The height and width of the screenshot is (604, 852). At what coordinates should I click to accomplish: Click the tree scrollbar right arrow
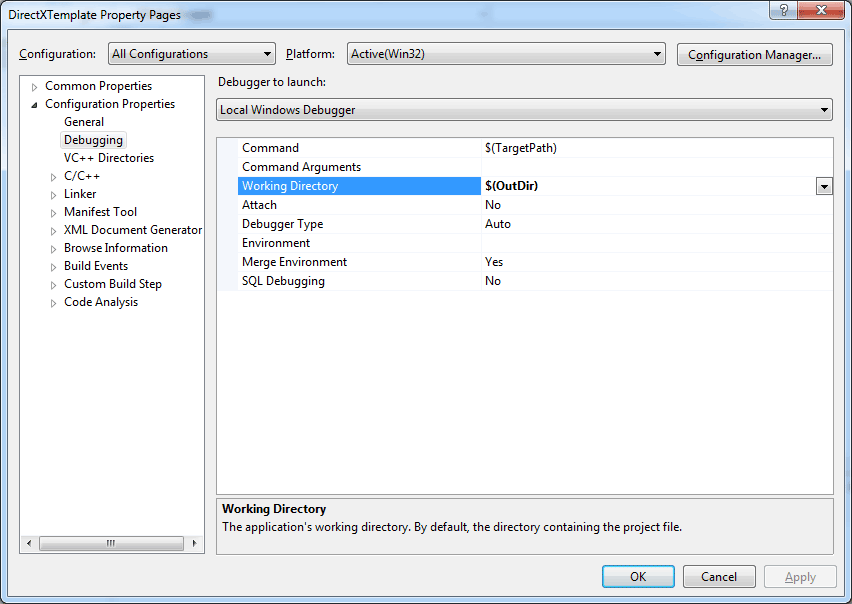[195, 543]
